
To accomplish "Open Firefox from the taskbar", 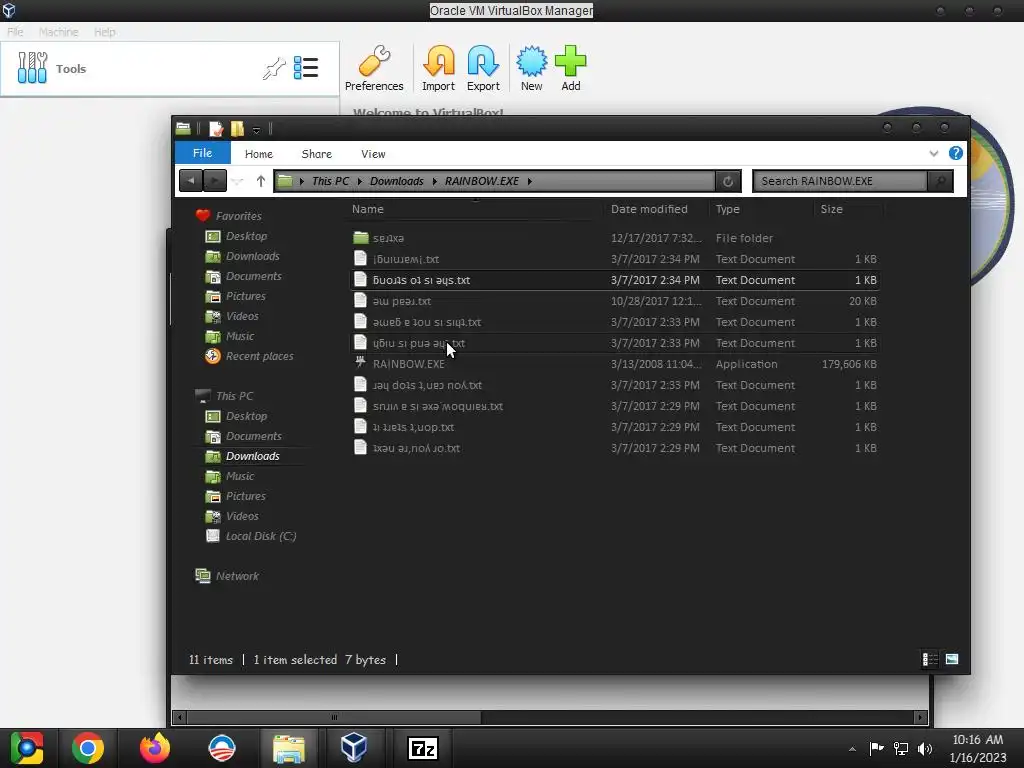I will pos(155,748).
